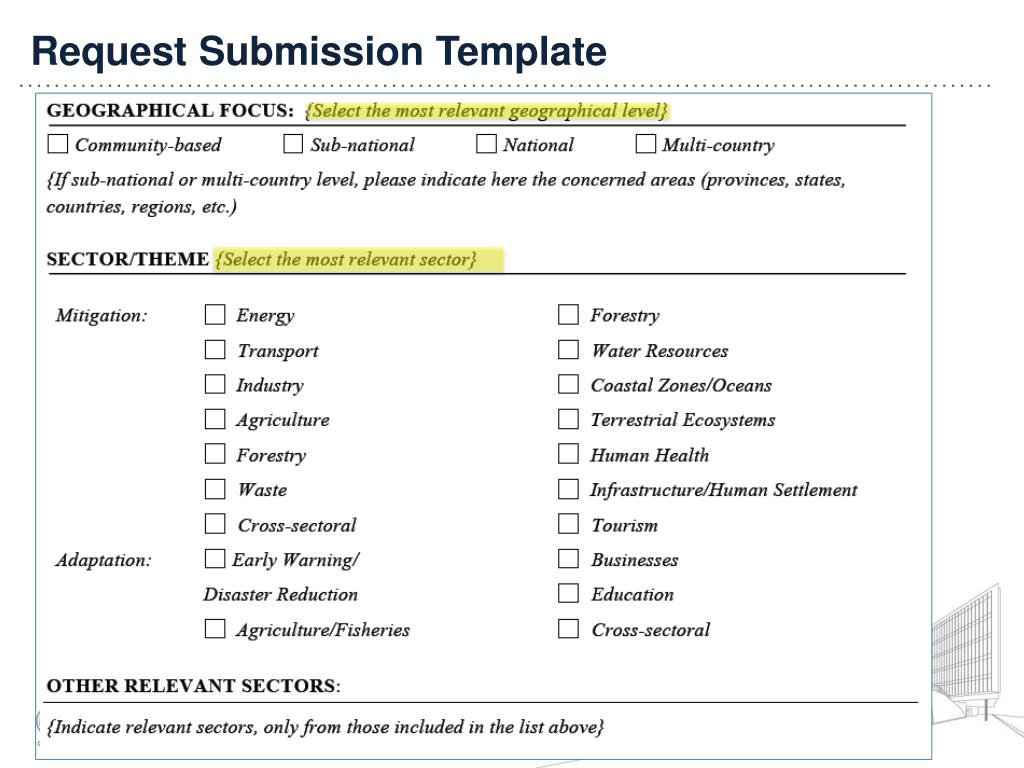Enable the Terrestrial Ecosystems option
This screenshot has height=768, width=1024.
click(568, 419)
